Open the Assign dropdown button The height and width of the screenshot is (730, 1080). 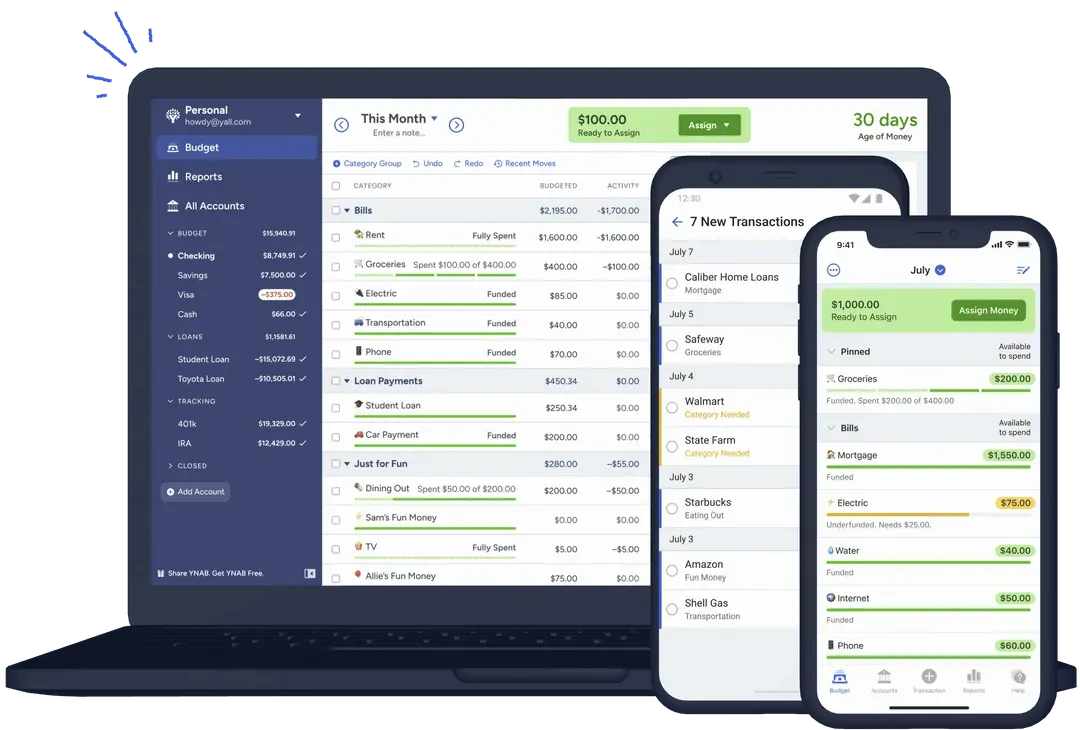coord(709,125)
